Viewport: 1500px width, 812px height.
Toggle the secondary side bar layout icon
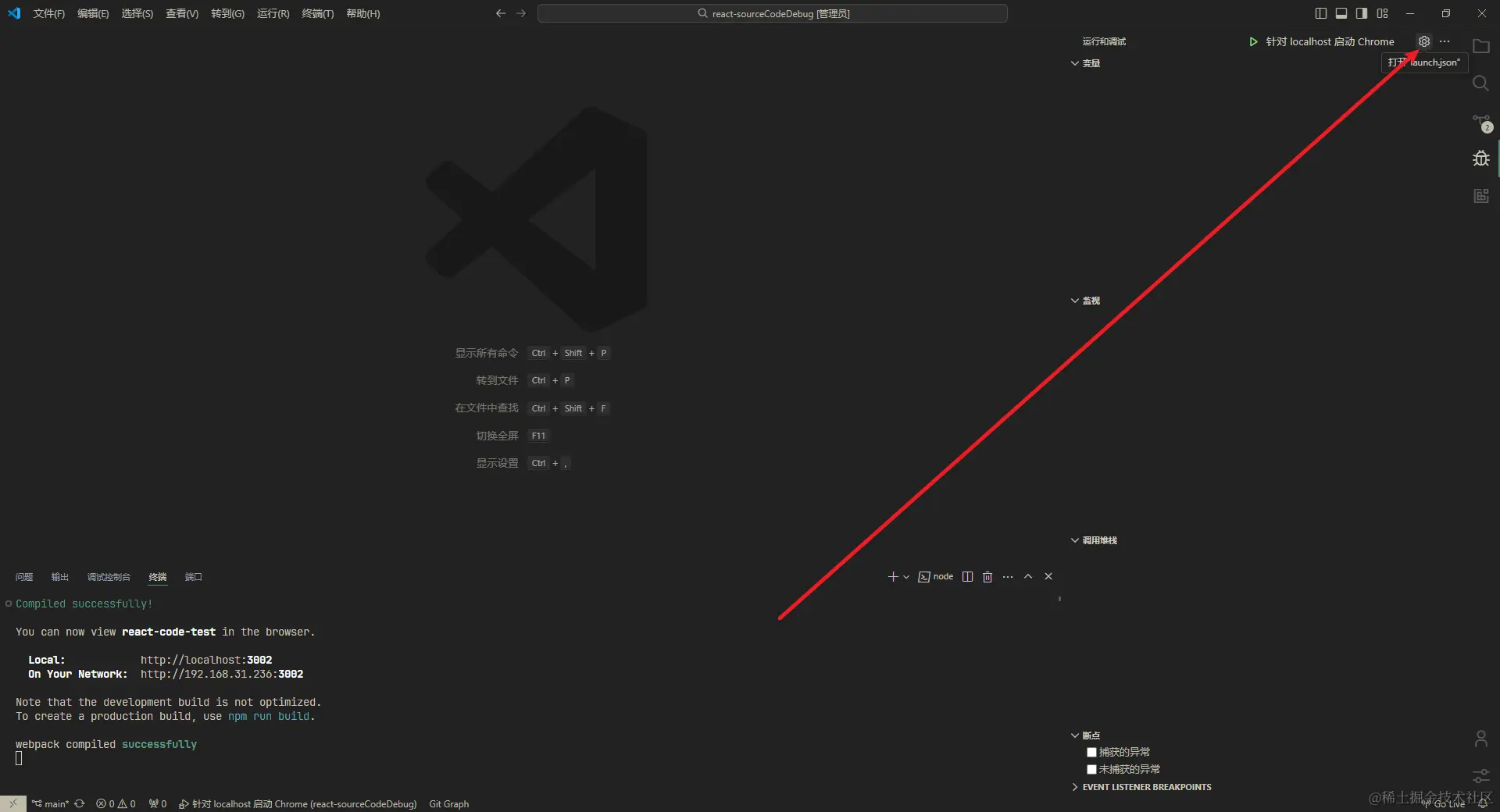1362,13
